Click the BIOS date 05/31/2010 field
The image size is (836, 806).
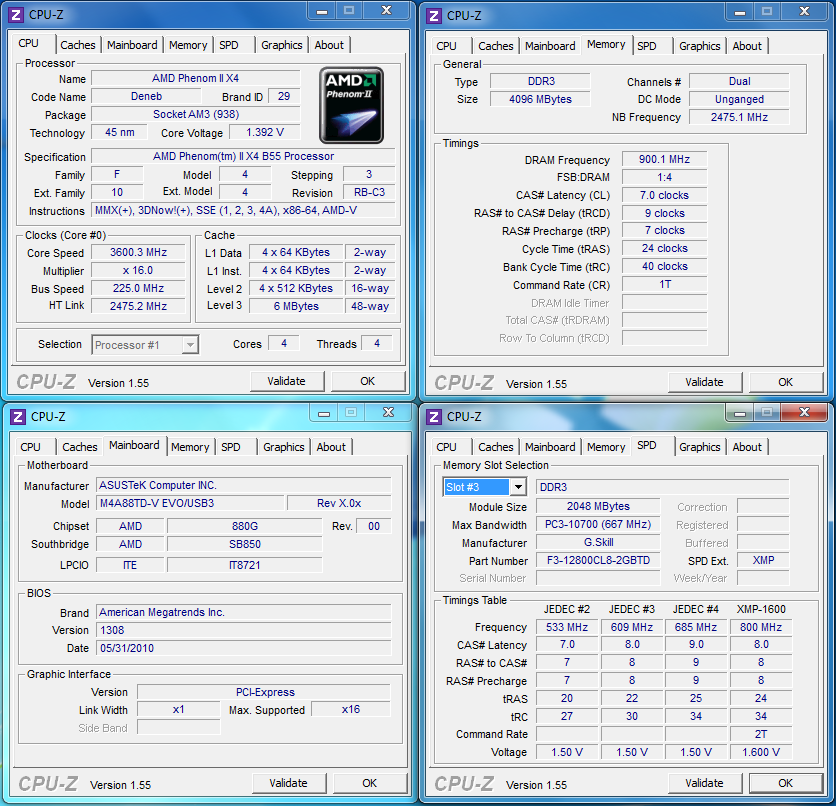pyautogui.click(x=244, y=648)
